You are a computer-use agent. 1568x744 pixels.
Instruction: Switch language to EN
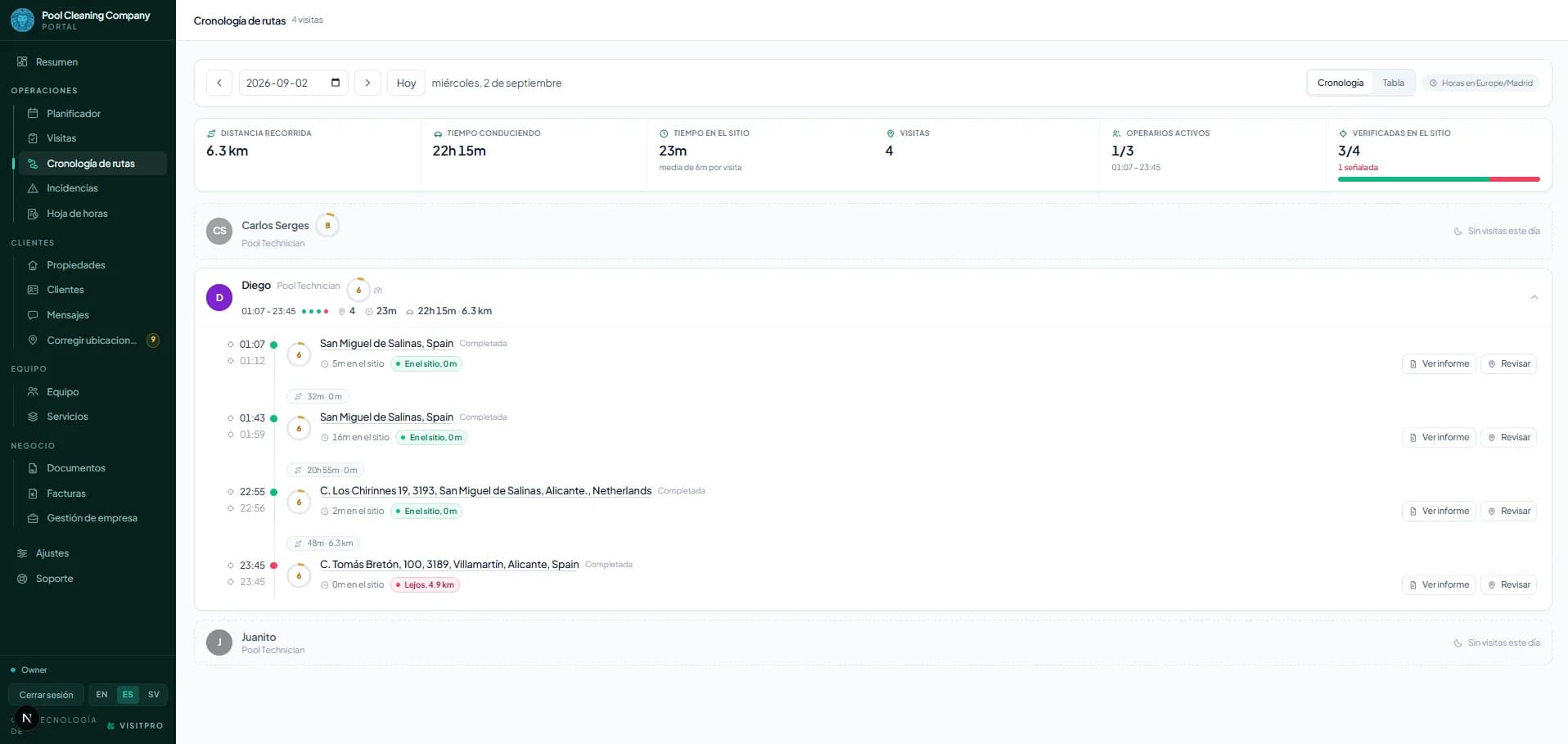click(x=101, y=694)
